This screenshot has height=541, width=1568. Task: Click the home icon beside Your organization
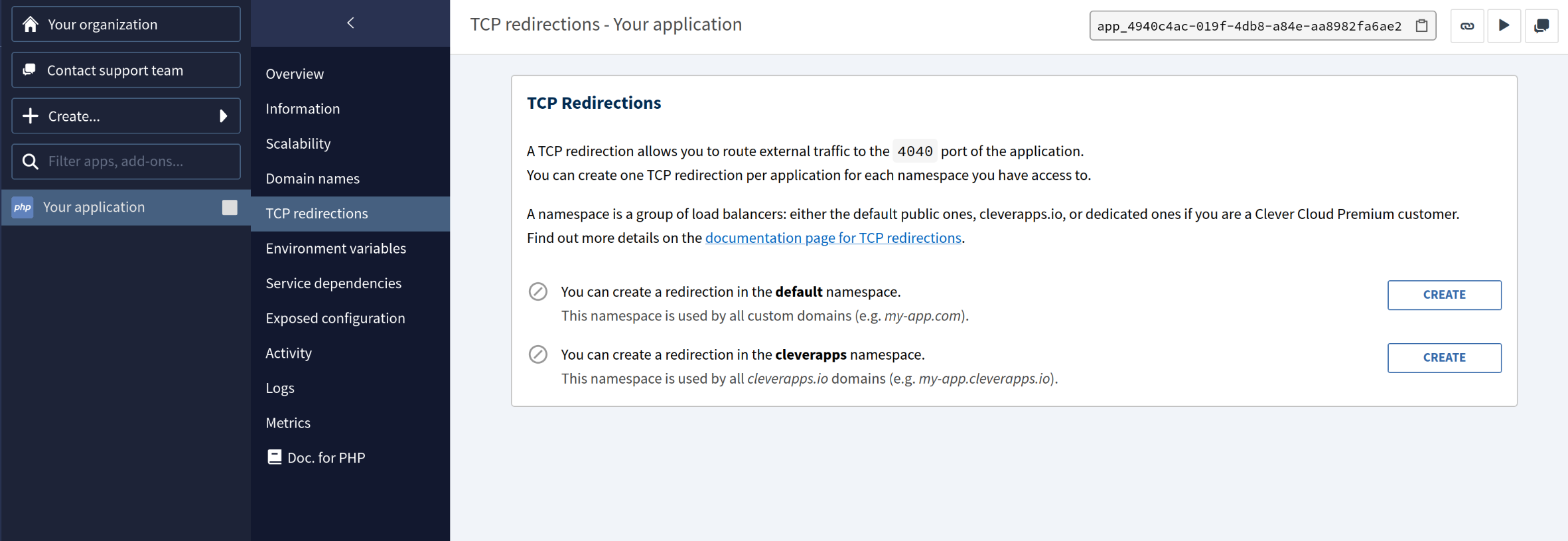pos(31,25)
